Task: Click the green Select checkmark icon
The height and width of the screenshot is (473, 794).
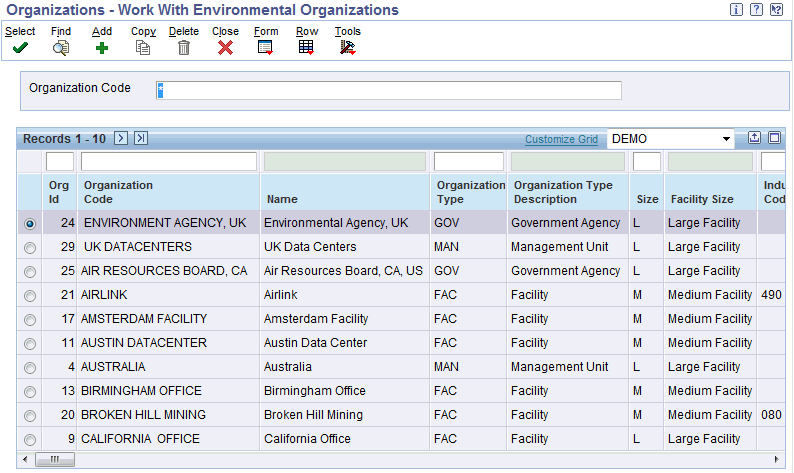Action: coord(20,48)
